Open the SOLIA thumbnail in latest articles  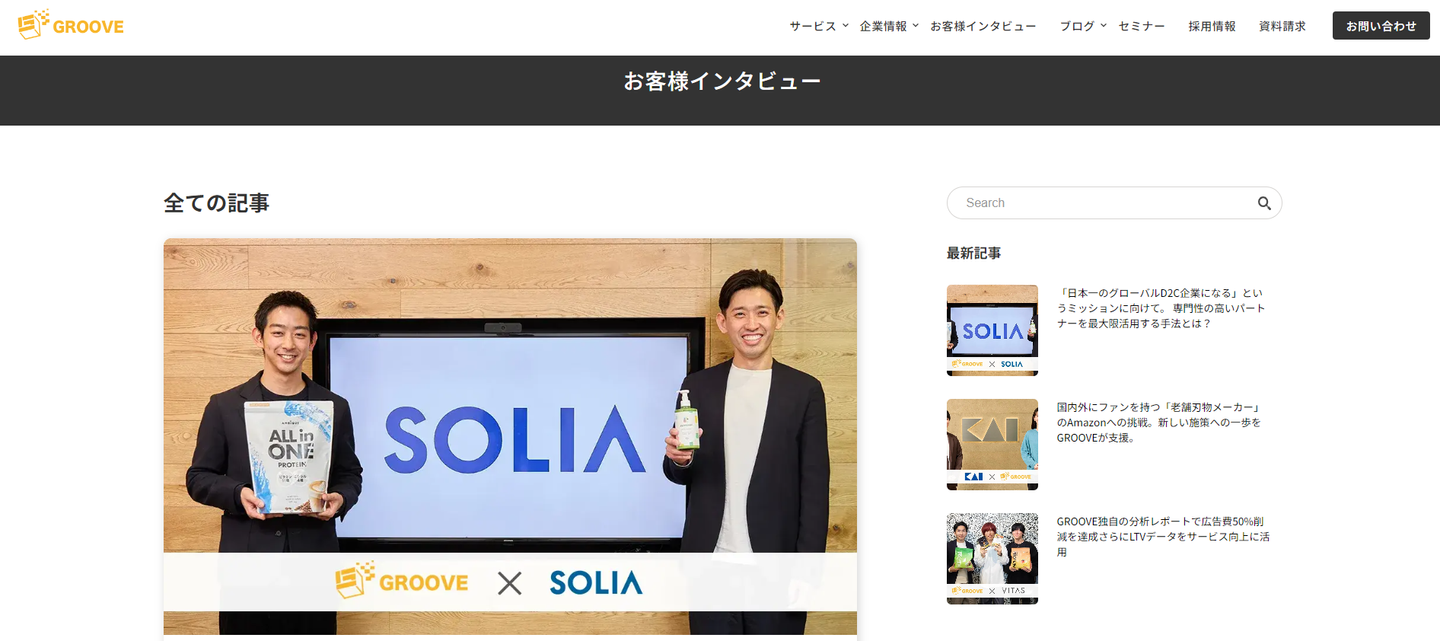point(992,330)
